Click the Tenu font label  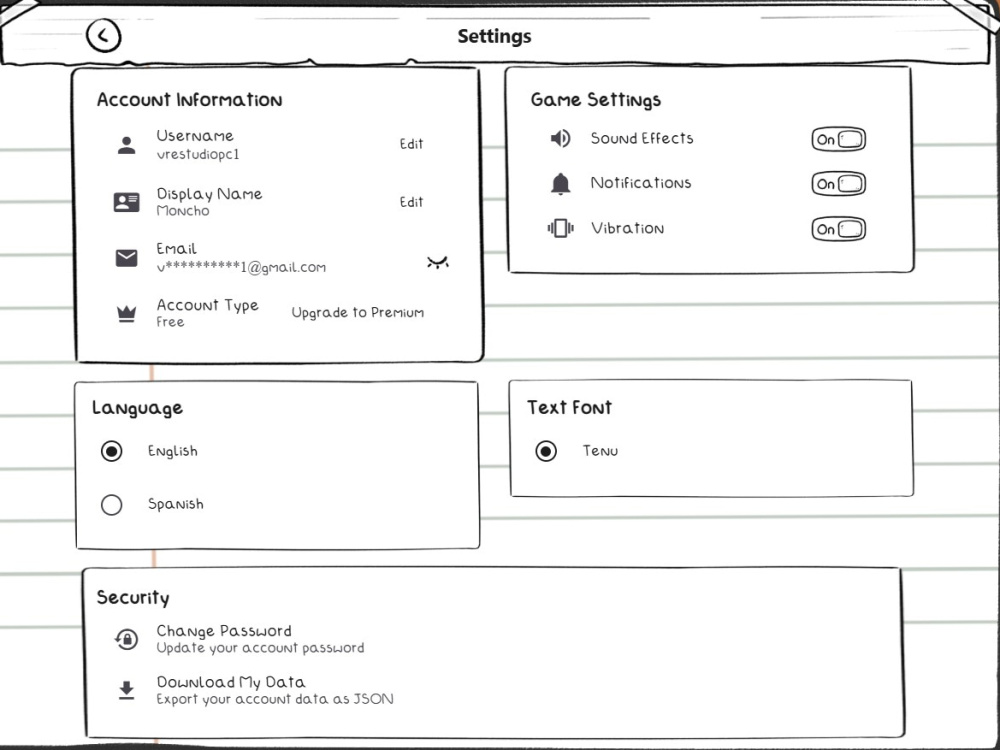(x=600, y=451)
